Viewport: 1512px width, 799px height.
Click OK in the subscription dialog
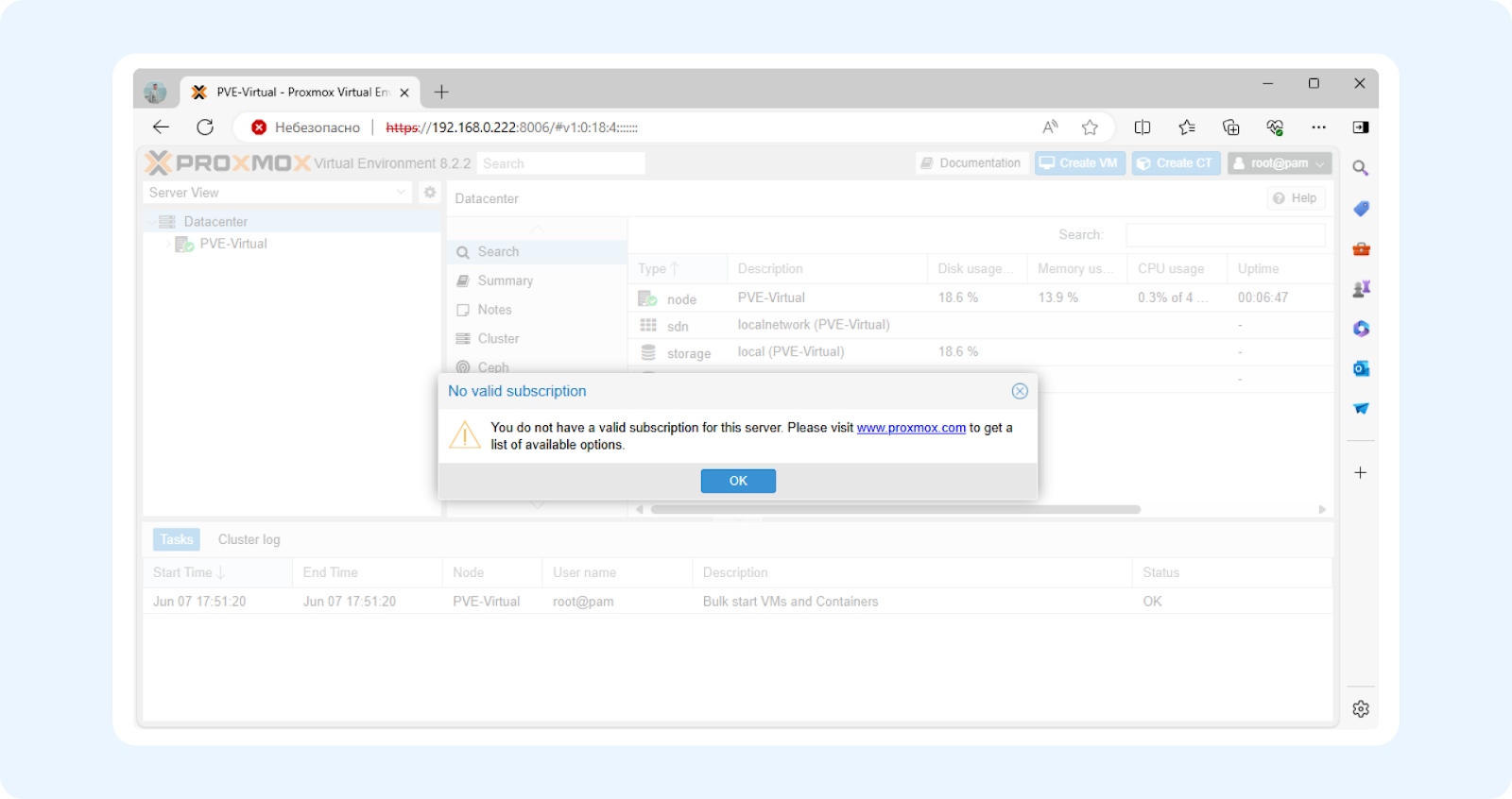pyautogui.click(x=738, y=481)
